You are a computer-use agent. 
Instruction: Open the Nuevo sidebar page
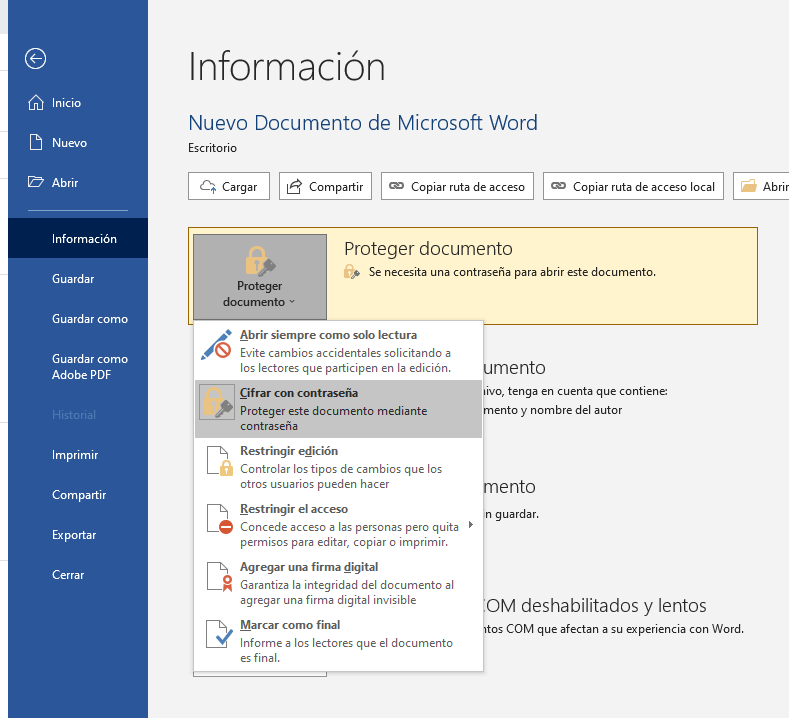coord(78,142)
